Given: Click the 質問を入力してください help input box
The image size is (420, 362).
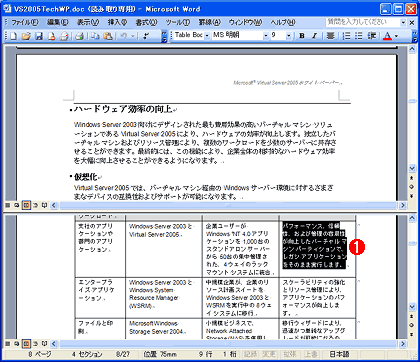Looking at the screenshot, I should tap(363, 22).
